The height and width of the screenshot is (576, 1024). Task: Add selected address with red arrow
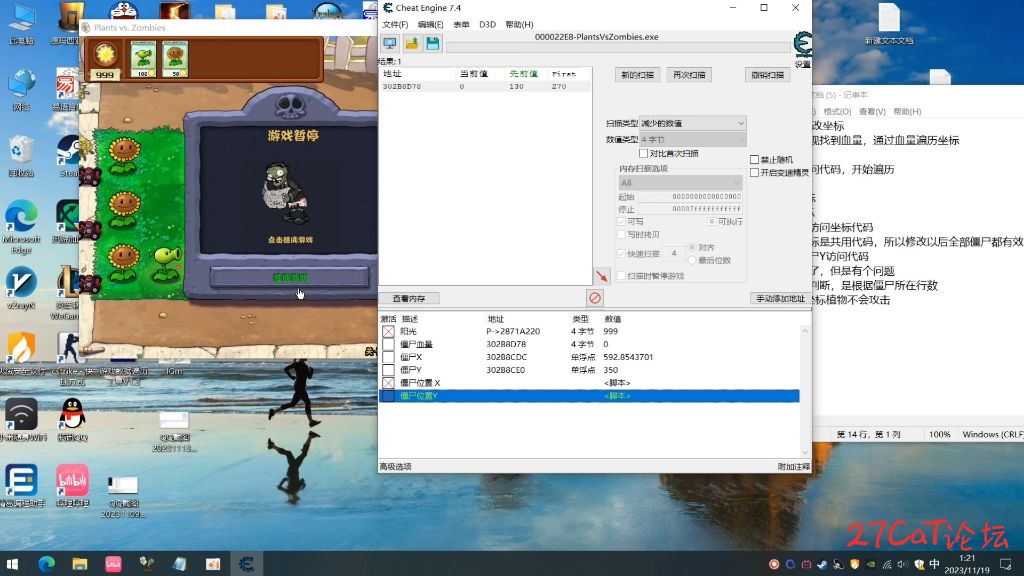coord(602,276)
